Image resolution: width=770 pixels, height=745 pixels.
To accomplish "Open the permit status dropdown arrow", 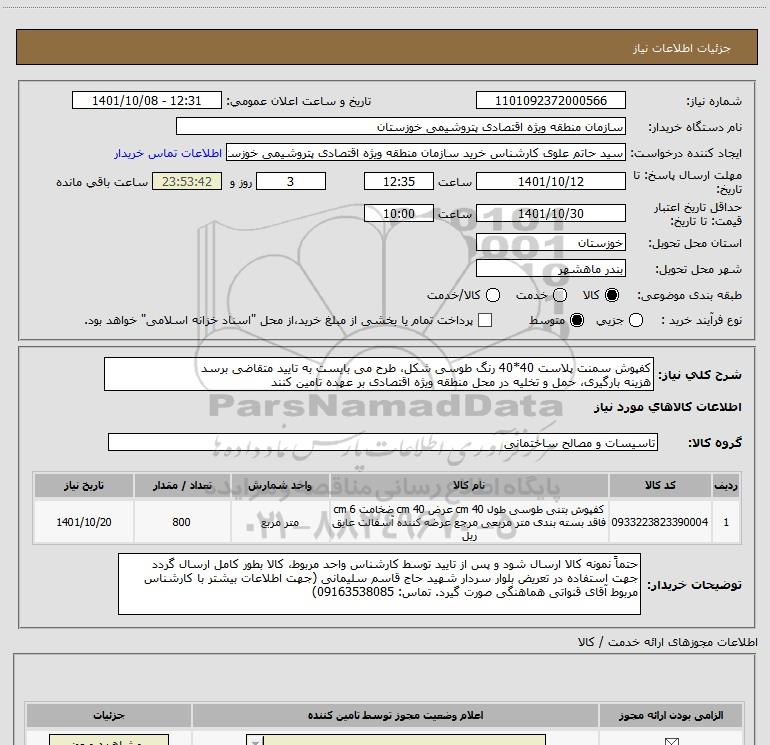I will tap(255, 741).
